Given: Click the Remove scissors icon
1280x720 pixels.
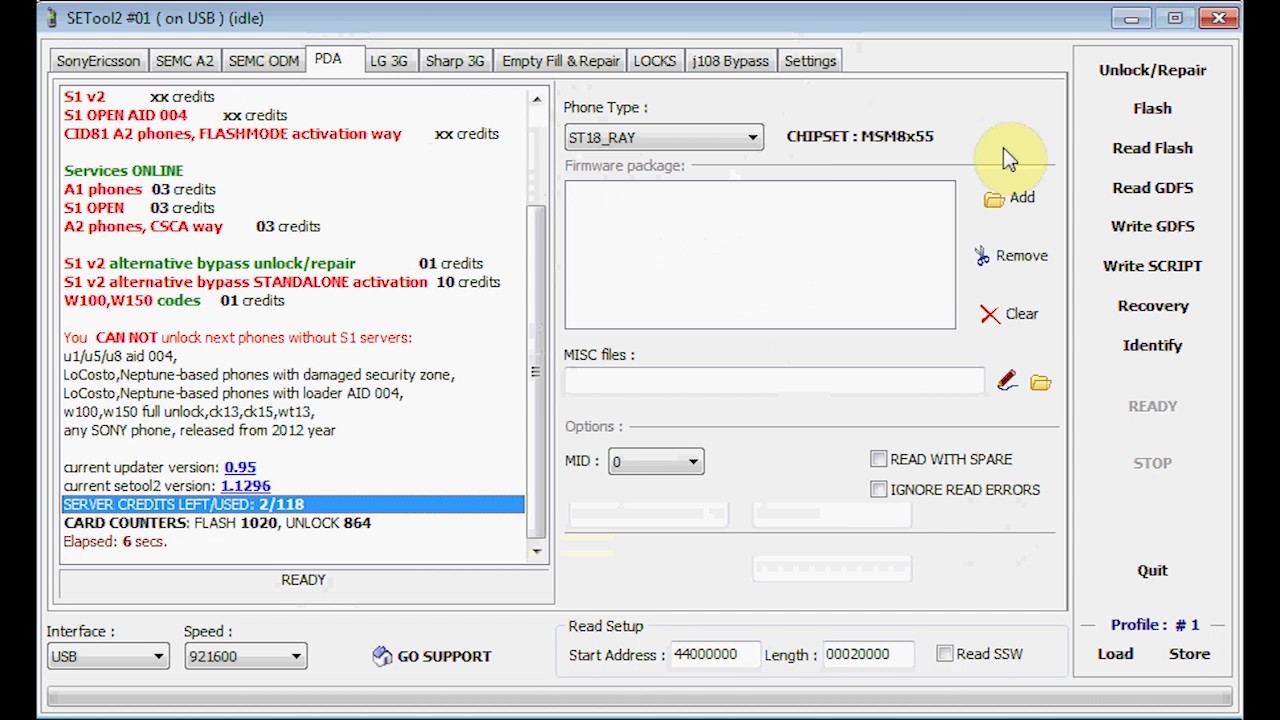Looking at the screenshot, I should 982,256.
